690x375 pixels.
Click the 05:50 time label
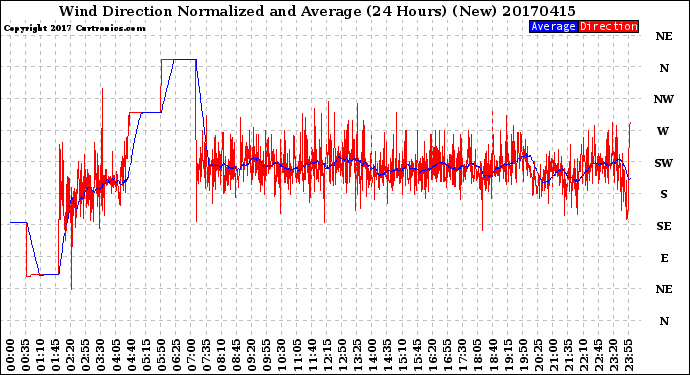pos(161,355)
